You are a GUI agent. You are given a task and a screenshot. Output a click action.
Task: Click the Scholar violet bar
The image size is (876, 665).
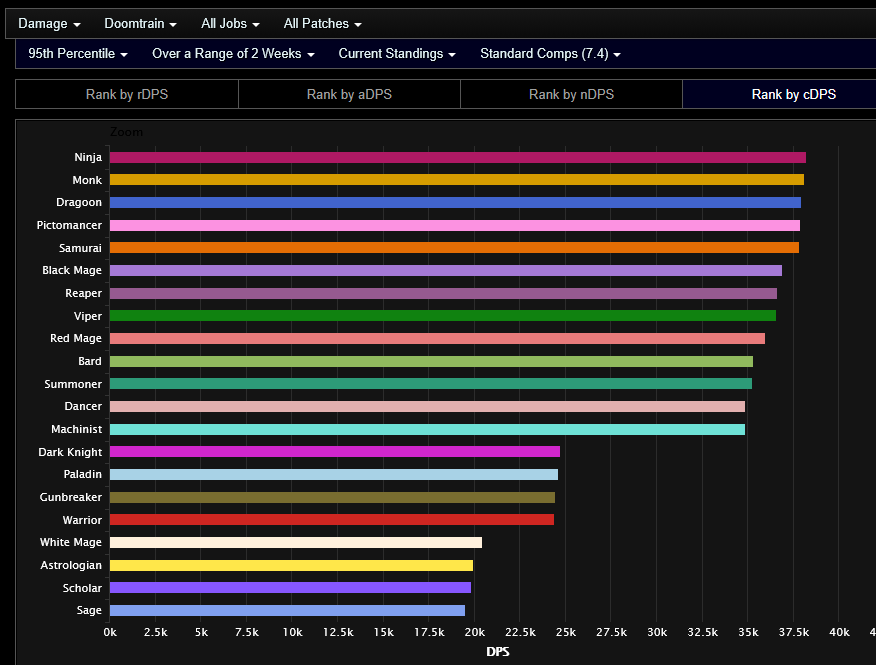point(290,587)
